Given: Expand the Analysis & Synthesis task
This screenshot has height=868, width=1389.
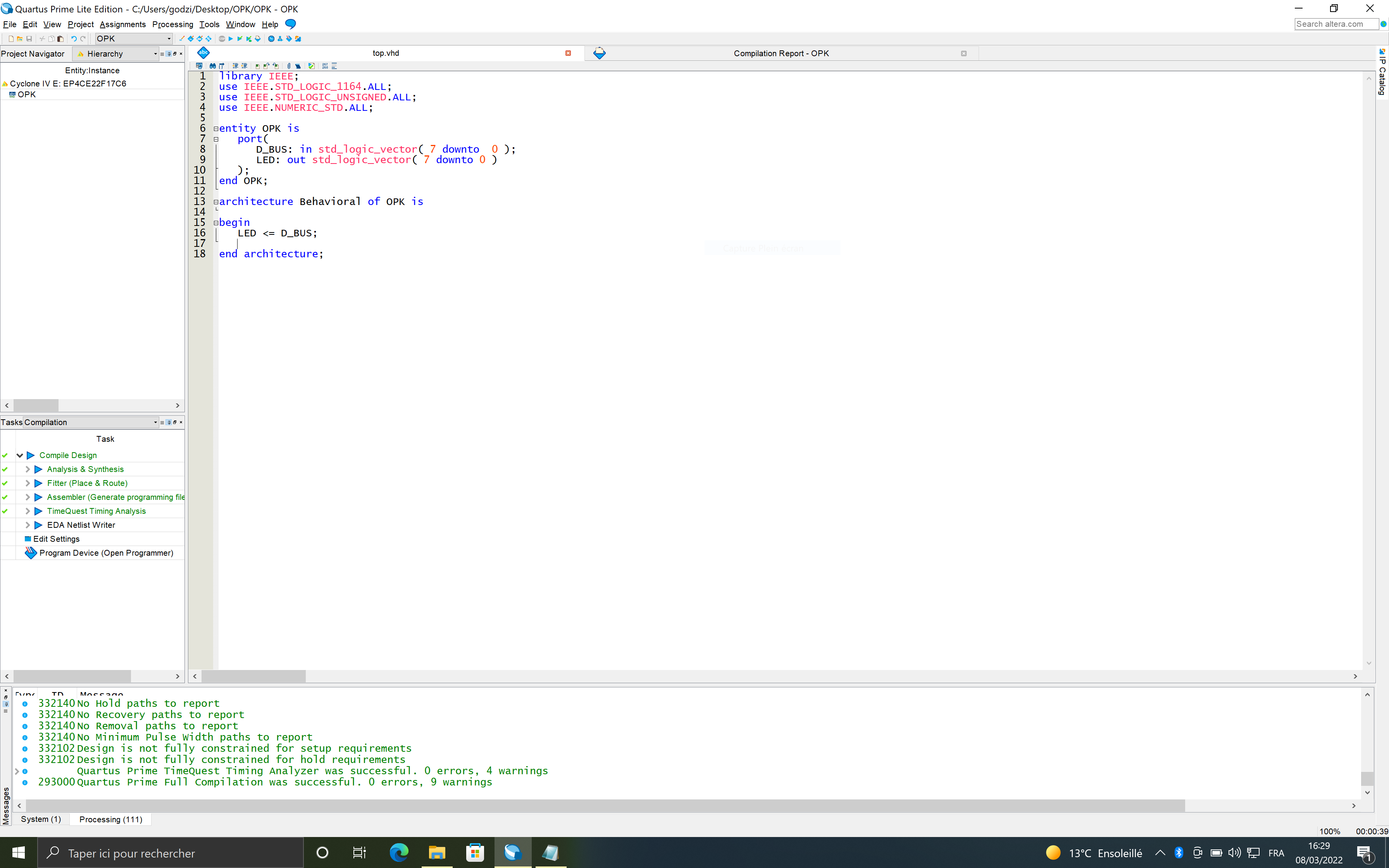Looking at the screenshot, I should (x=28, y=469).
